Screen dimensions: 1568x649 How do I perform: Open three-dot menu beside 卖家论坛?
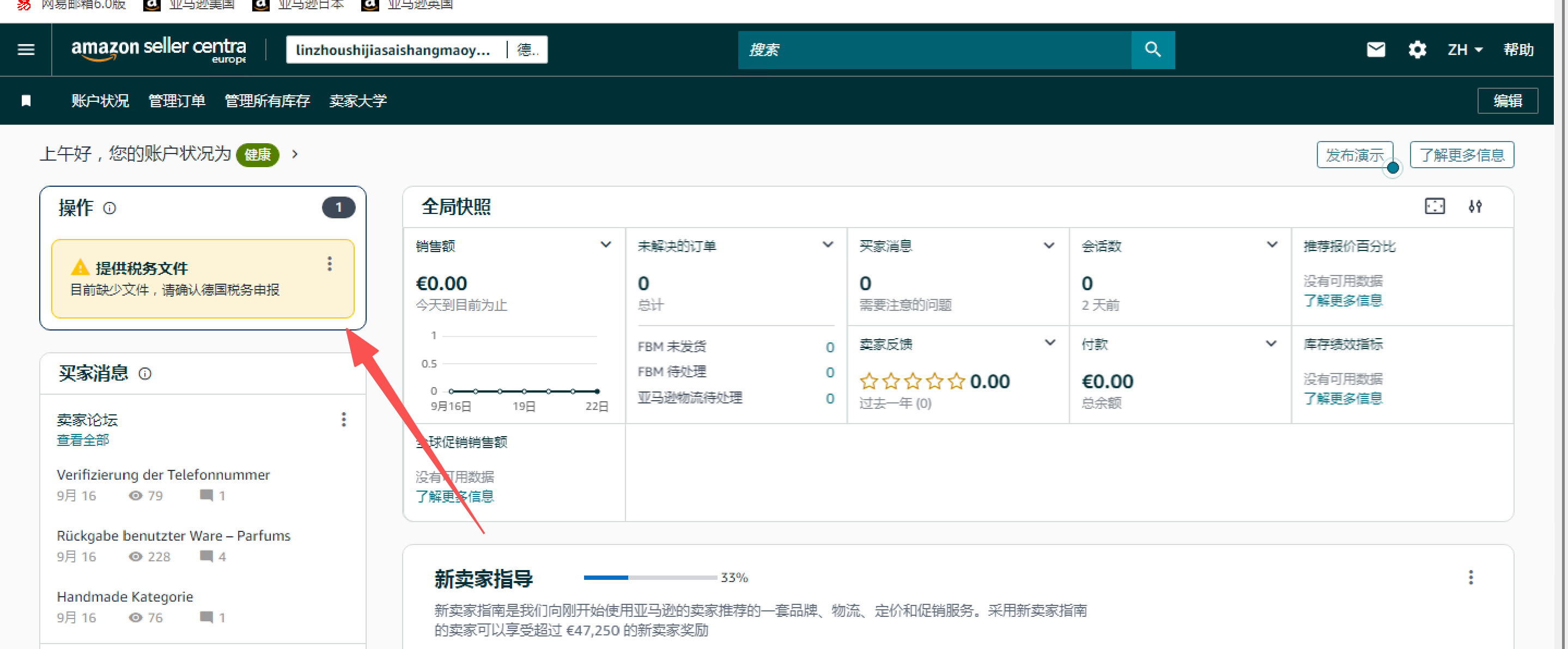click(x=343, y=419)
